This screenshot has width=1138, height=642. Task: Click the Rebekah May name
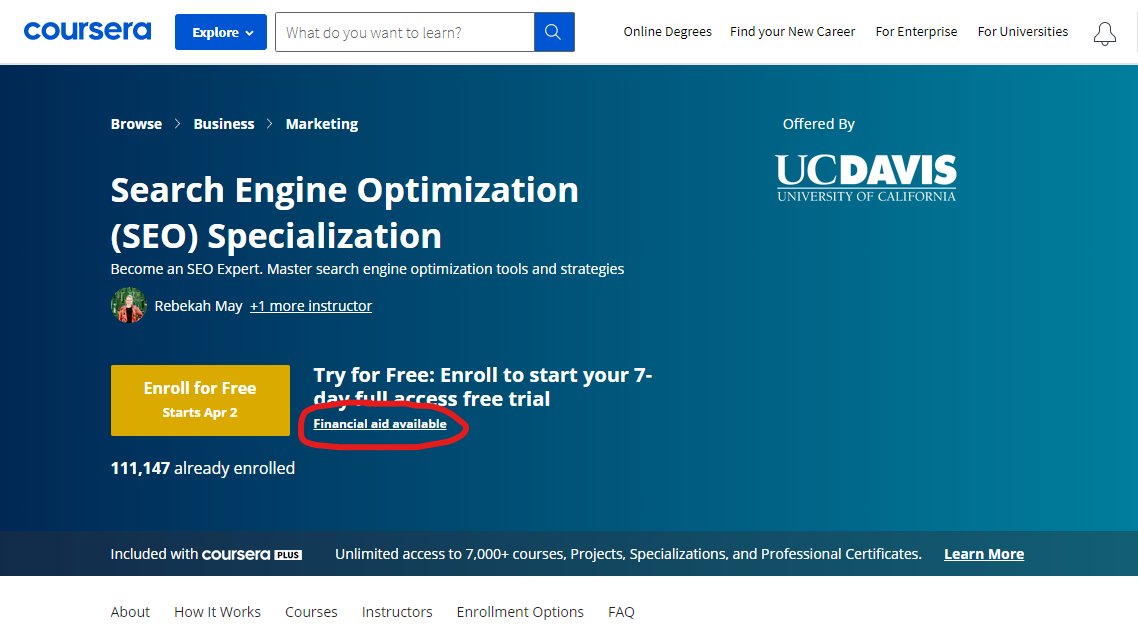tap(198, 306)
